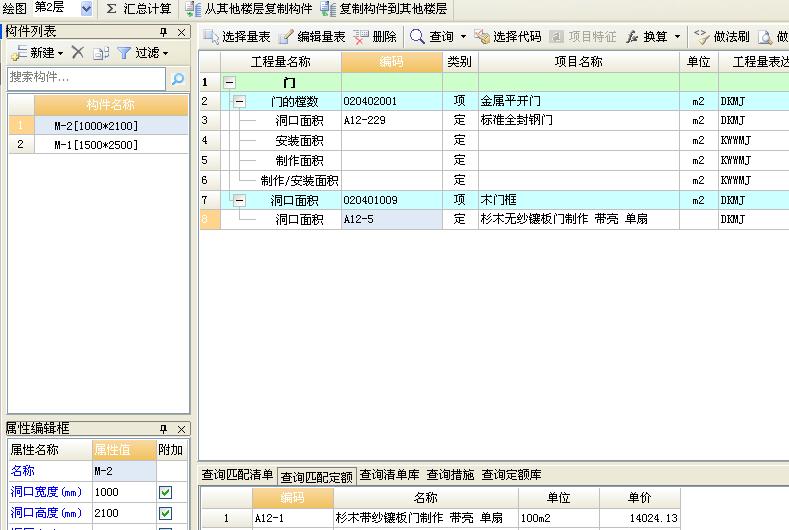Open the 换算 dropdown arrow
The width and height of the screenshot is (789, 530).
pos(677,37)
